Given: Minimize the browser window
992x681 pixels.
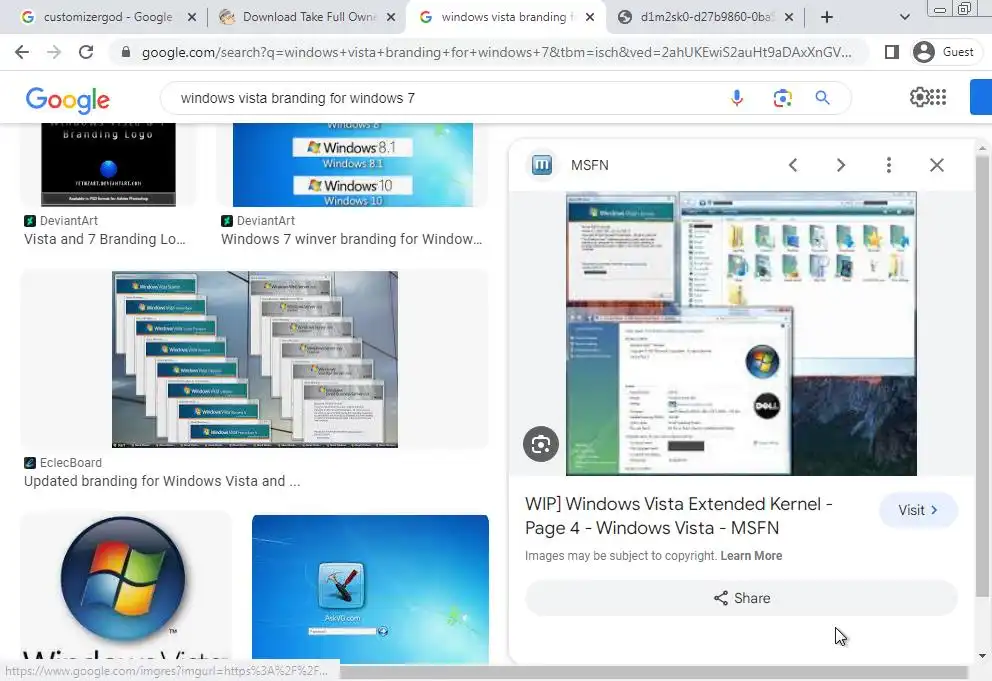Looking at the screenshot, I should [940, 9].
